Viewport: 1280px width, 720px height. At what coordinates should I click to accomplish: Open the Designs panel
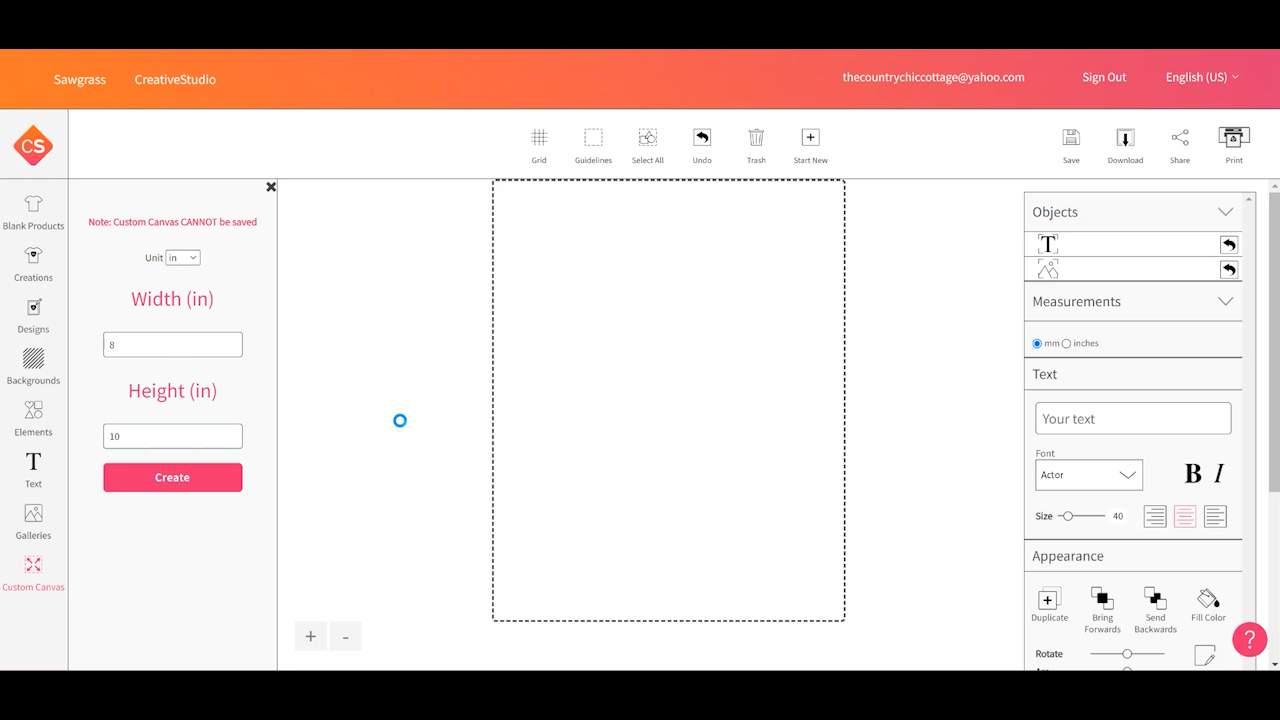(33, 316)
